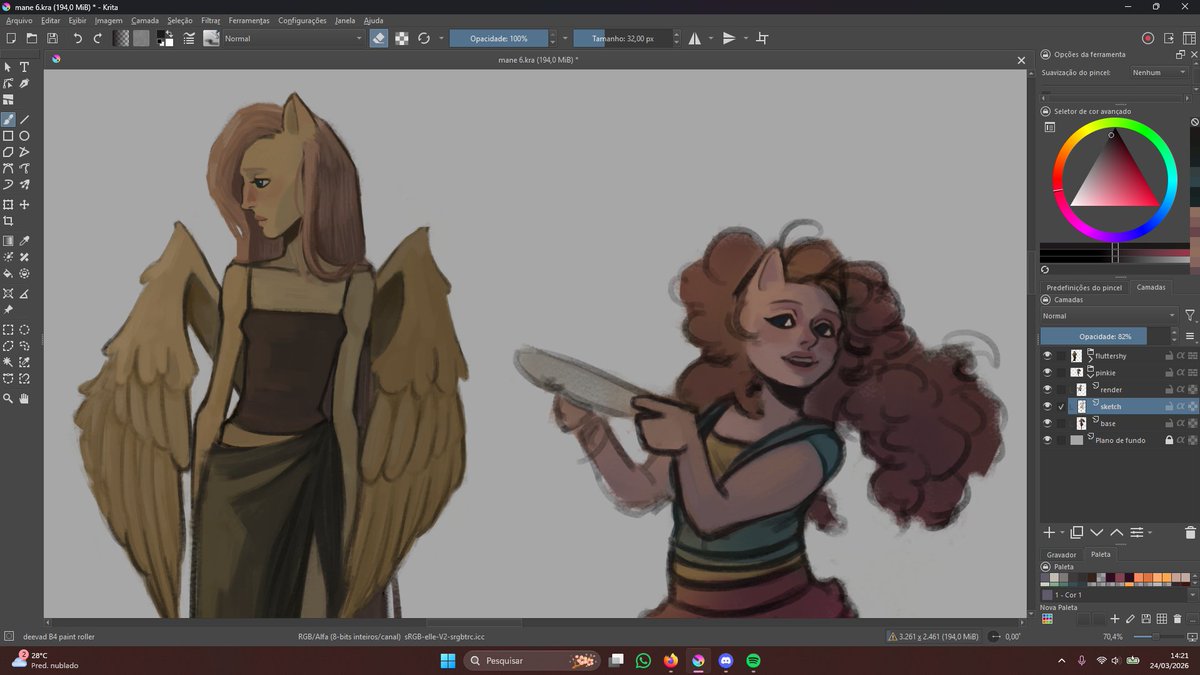Switch to the Gravador tab

[x=1061, y=554]
